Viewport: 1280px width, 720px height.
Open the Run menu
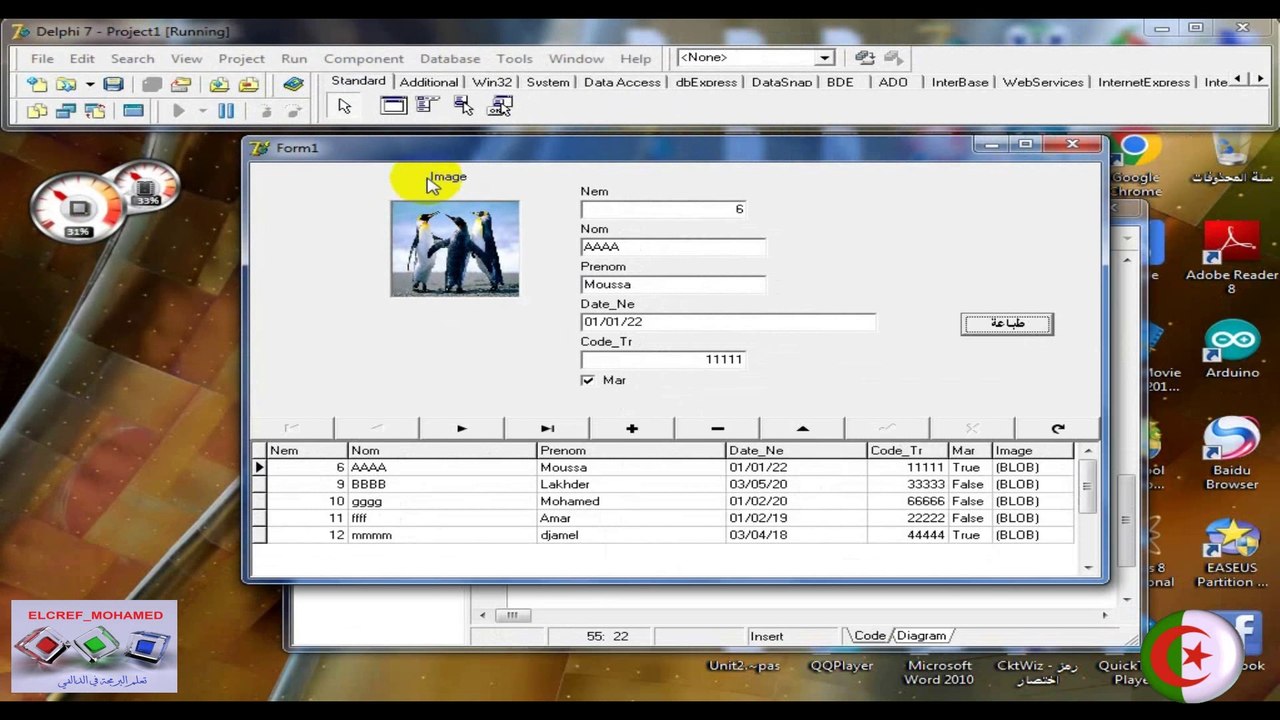tap(294, 59)
